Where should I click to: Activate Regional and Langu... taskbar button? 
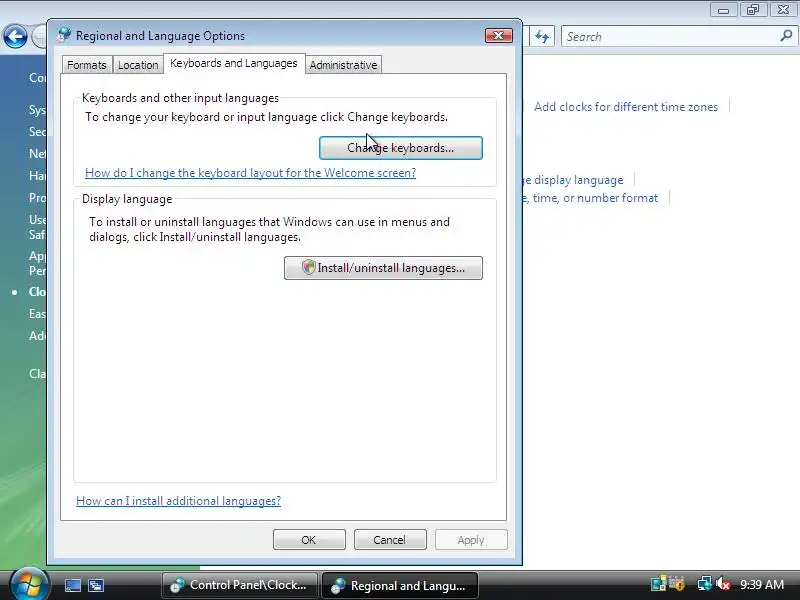(x=399, y=585)
